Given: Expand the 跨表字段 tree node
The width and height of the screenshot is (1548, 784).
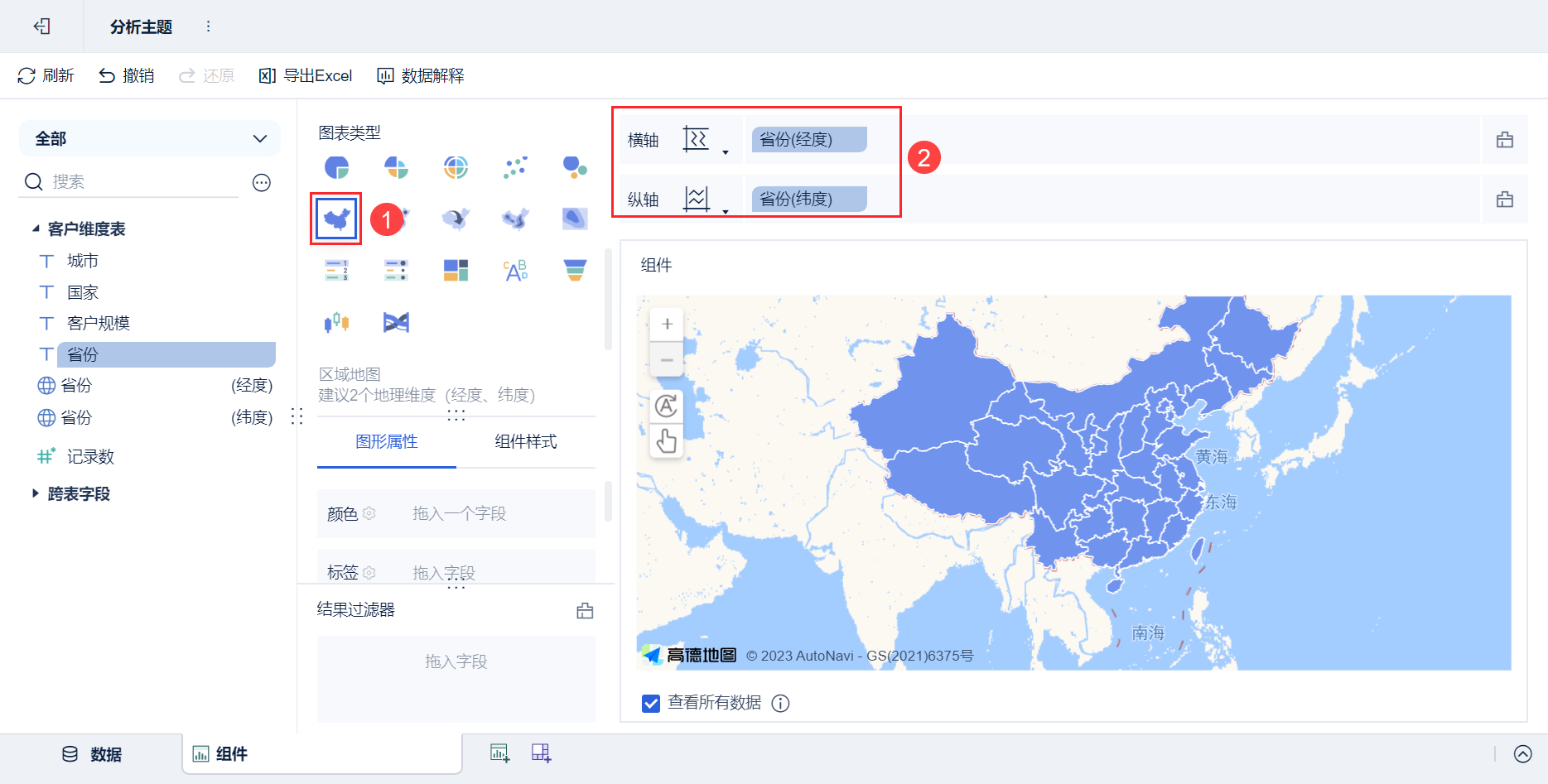Looking at the screenshot, I should pos(36,493).
